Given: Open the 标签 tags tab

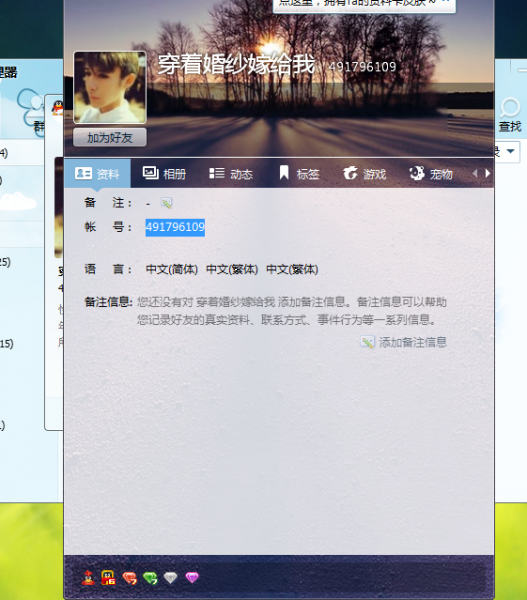Looking at the screenshot, I should click(x=299, y=174).
